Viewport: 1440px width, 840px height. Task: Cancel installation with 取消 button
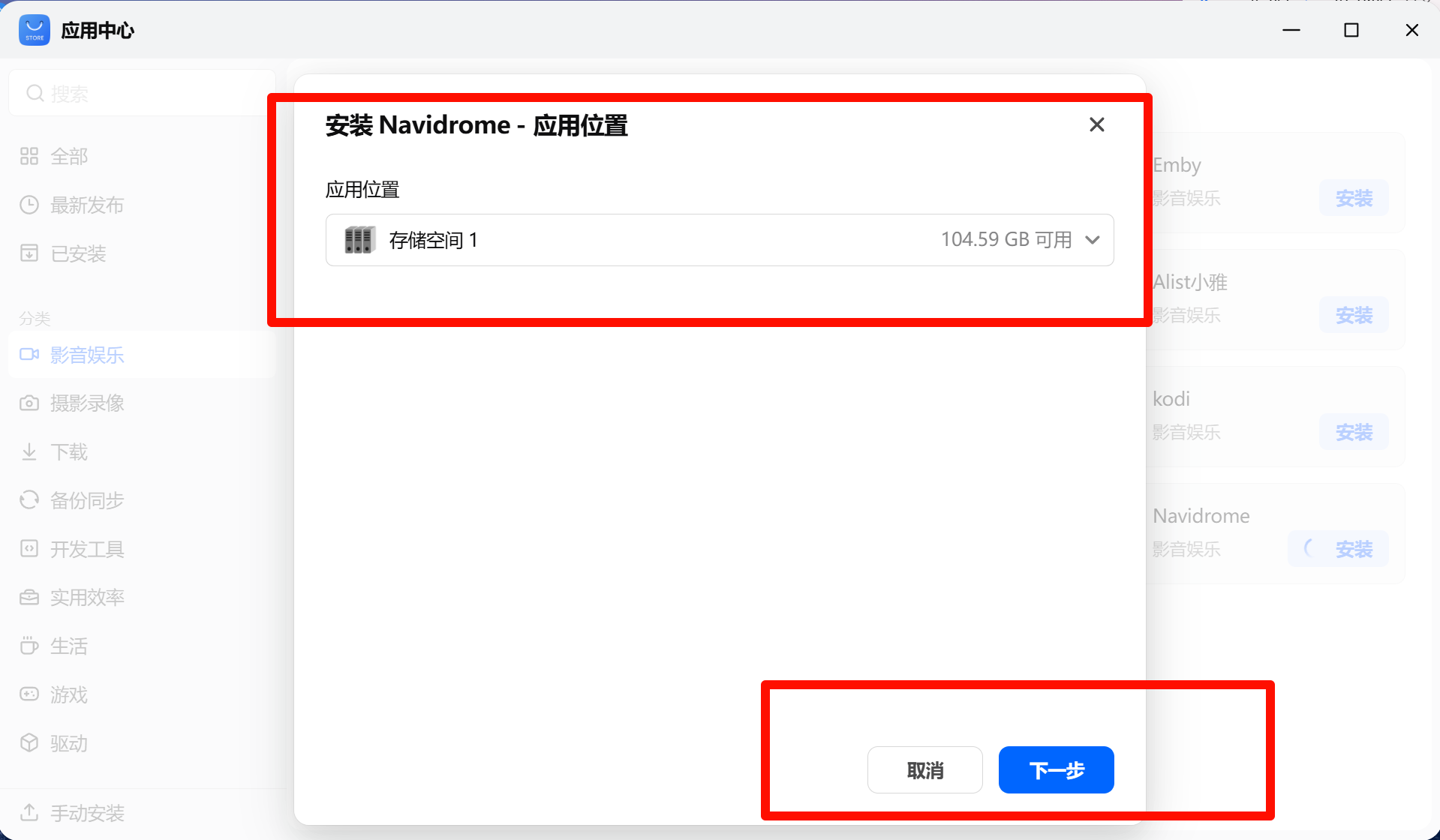(924, 769)
